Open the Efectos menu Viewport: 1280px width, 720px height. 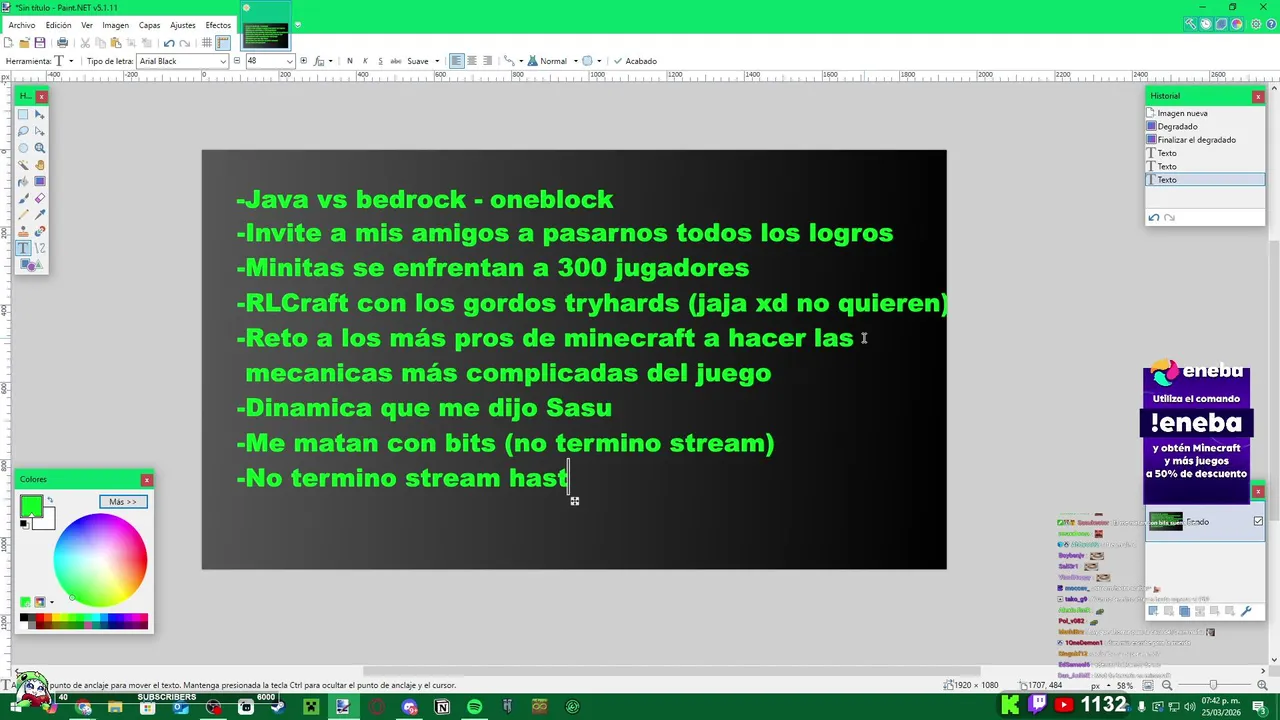click(218, 25)
